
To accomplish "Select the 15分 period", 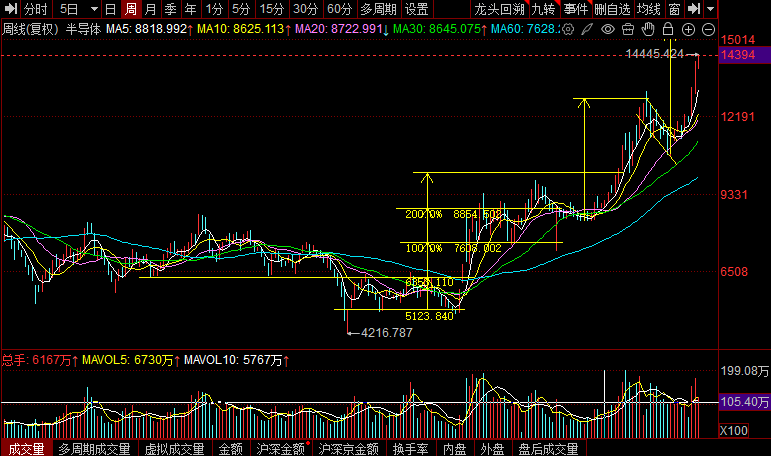I will [271, 9].
